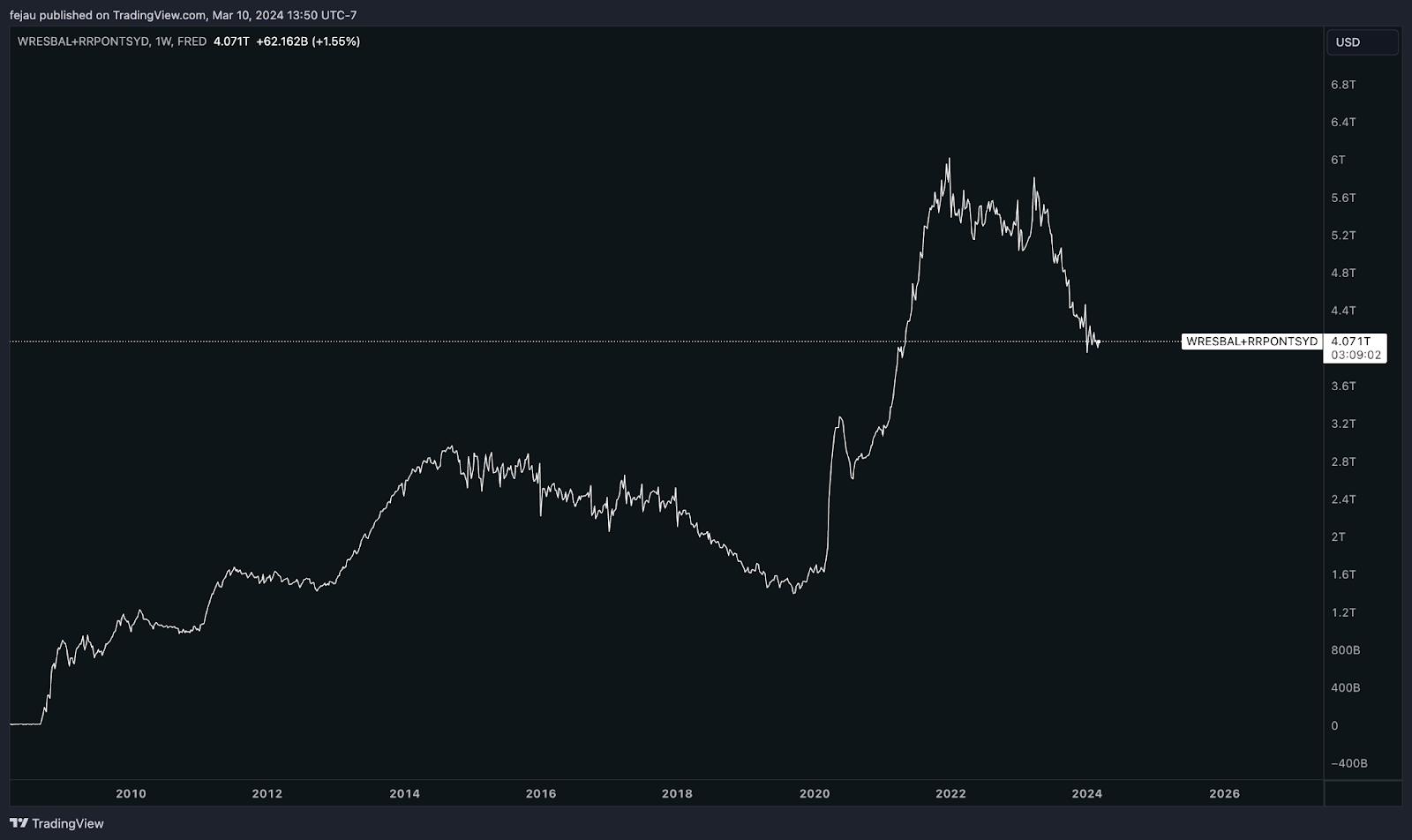Click the 4.071T value in the top legend

pyautogui.click(x=232, y=41)
